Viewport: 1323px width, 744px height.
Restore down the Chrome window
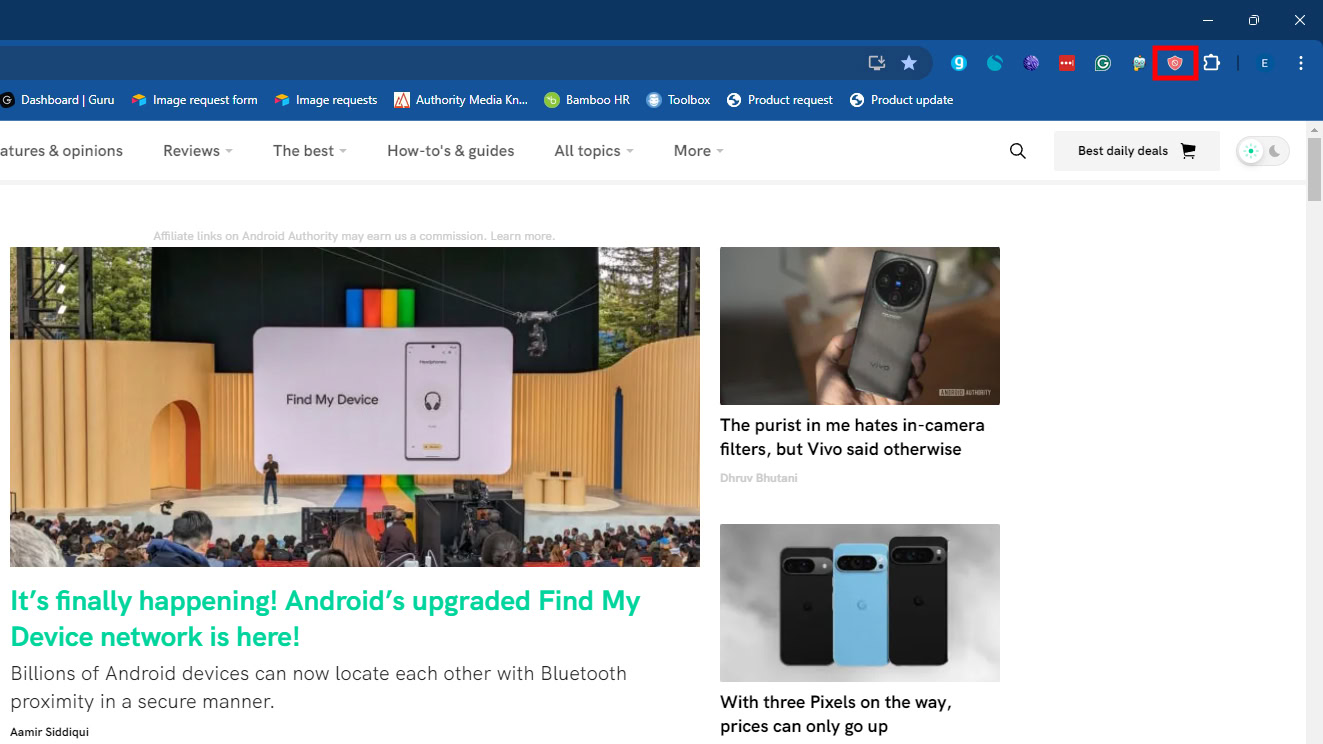click(x=1254, y=20)
